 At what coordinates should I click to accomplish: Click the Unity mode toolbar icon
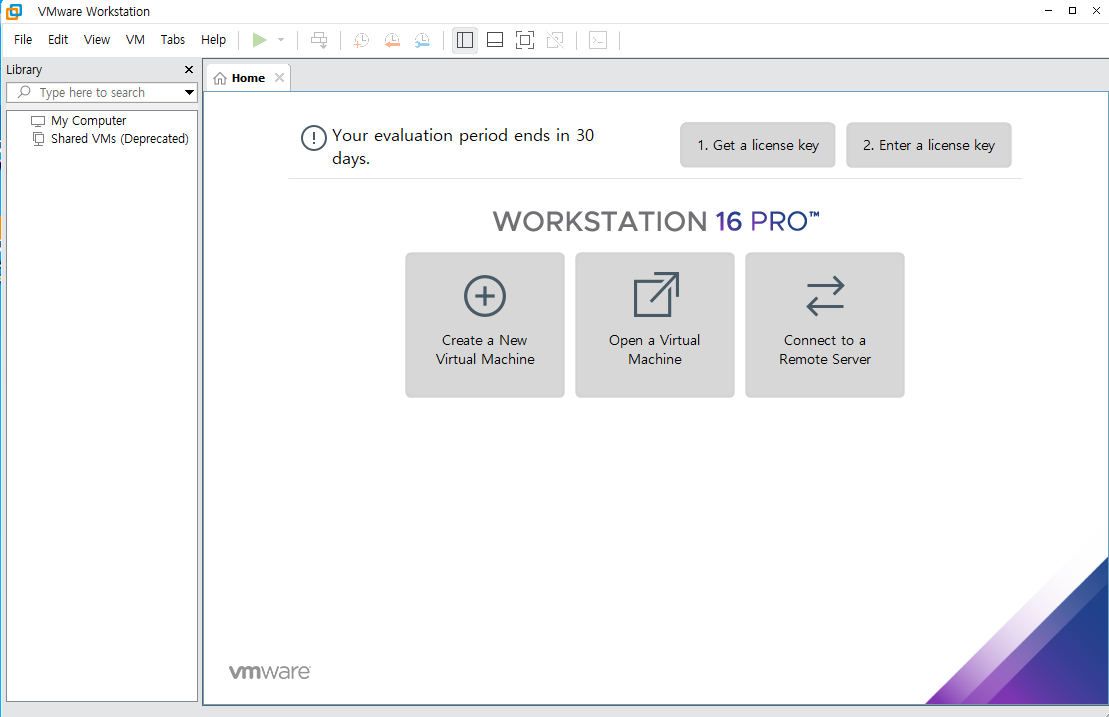point(555,40)
